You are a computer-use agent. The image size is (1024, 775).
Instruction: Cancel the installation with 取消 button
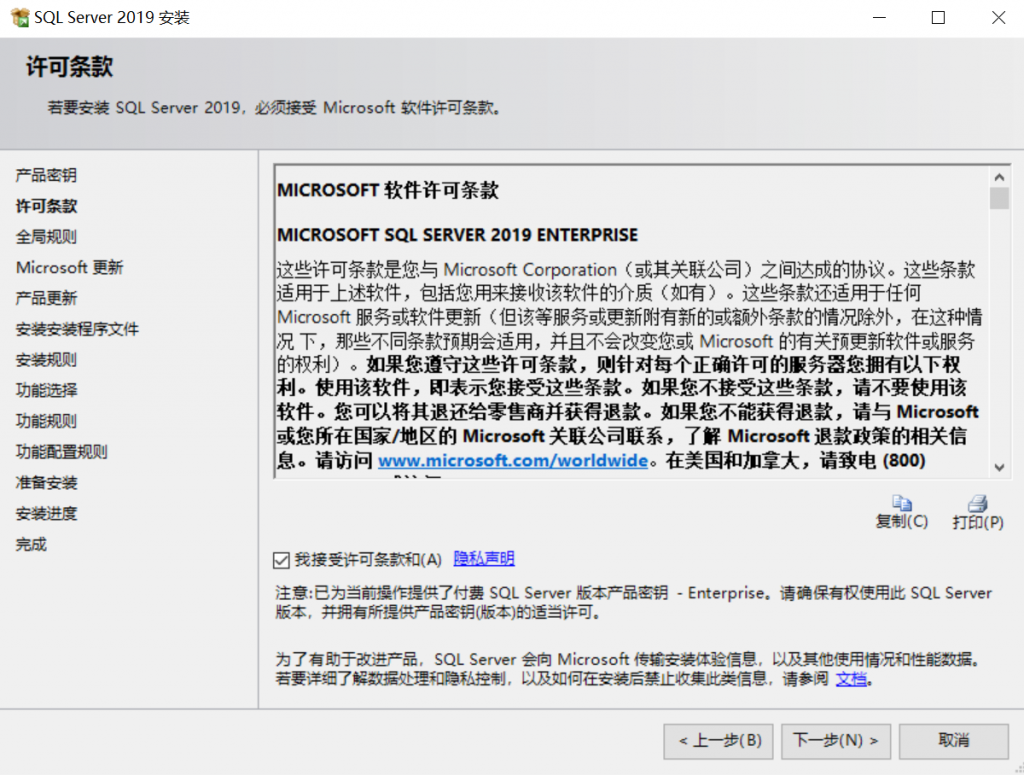click(953, 741)
